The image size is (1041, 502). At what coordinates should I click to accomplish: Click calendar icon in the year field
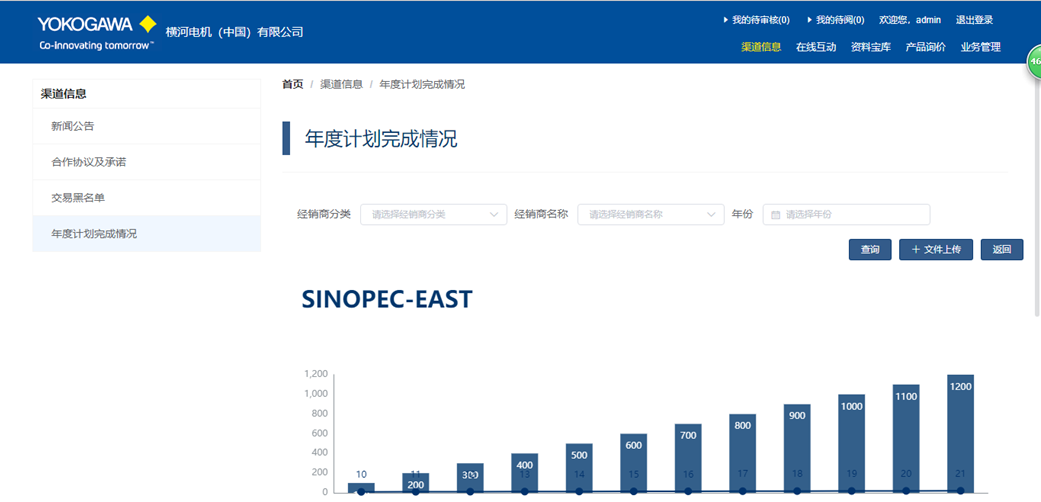pos(775,215)
